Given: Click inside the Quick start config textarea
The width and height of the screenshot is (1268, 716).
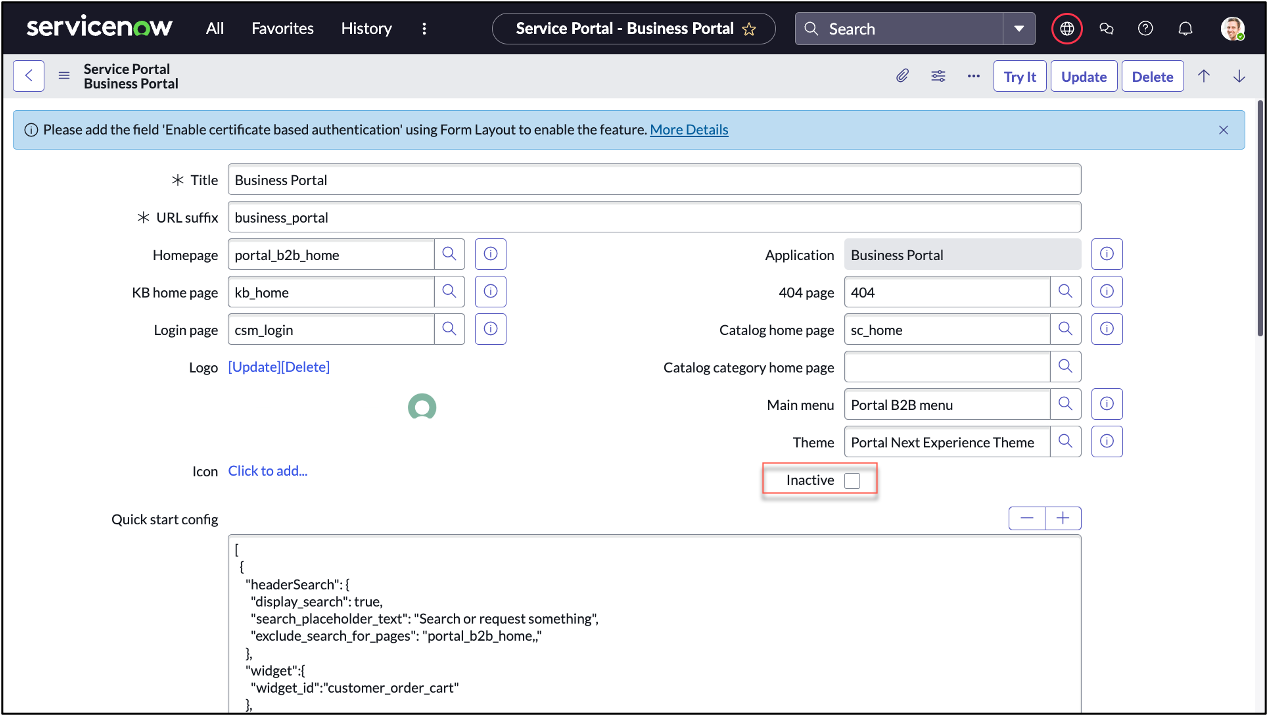Looking at the screenshot, I should (x=655, y=623).
